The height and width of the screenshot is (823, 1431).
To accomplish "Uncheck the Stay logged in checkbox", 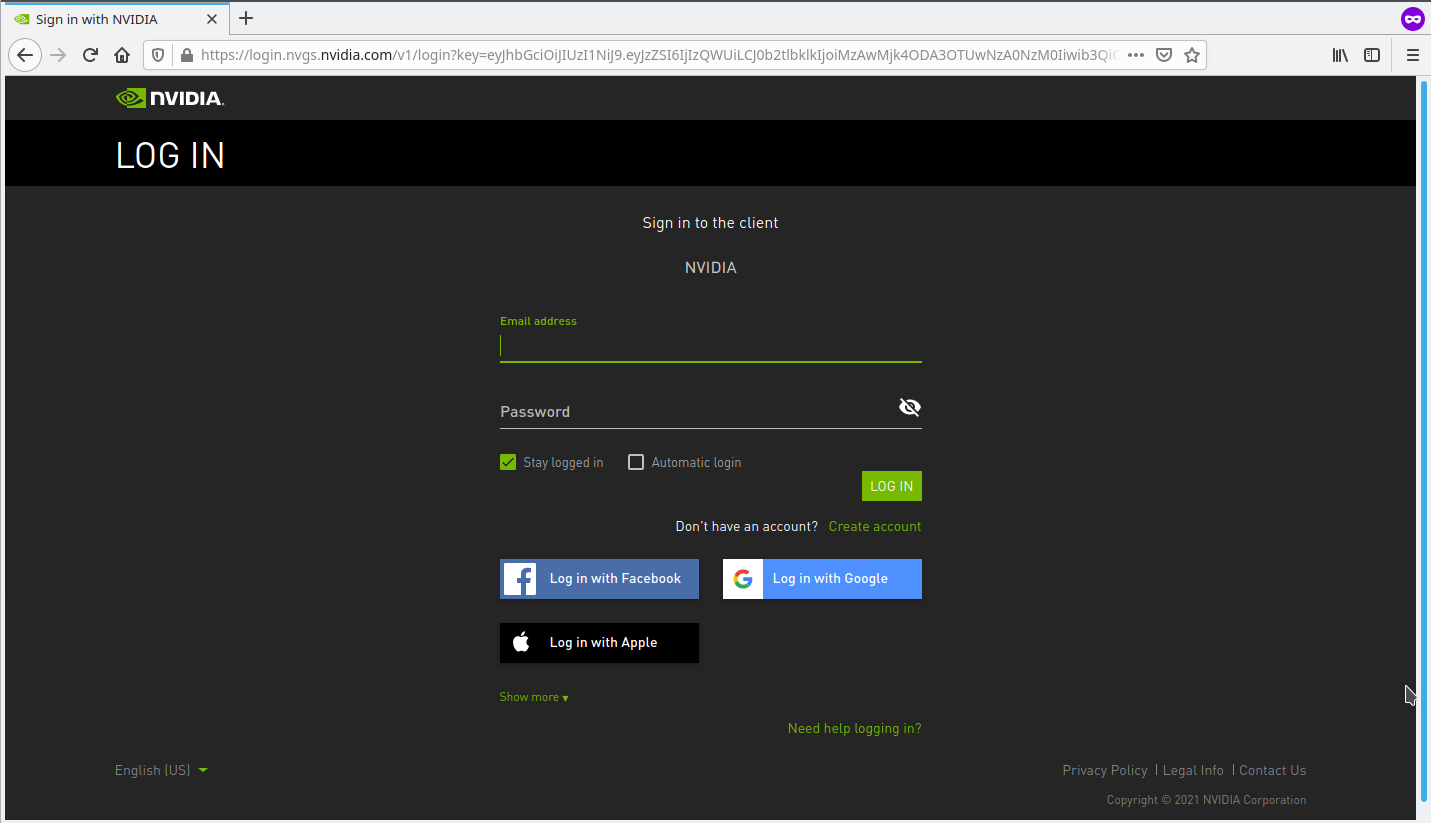I will coord(508,462).
